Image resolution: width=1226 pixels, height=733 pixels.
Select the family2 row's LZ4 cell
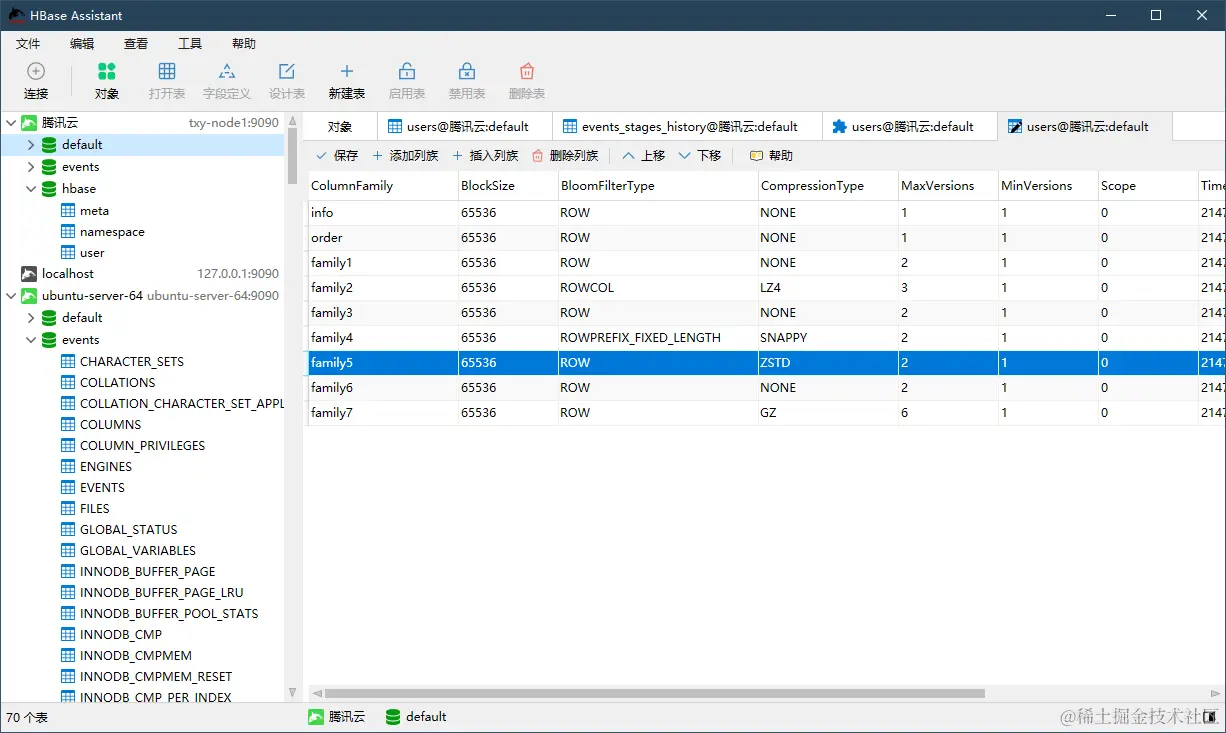827,288
